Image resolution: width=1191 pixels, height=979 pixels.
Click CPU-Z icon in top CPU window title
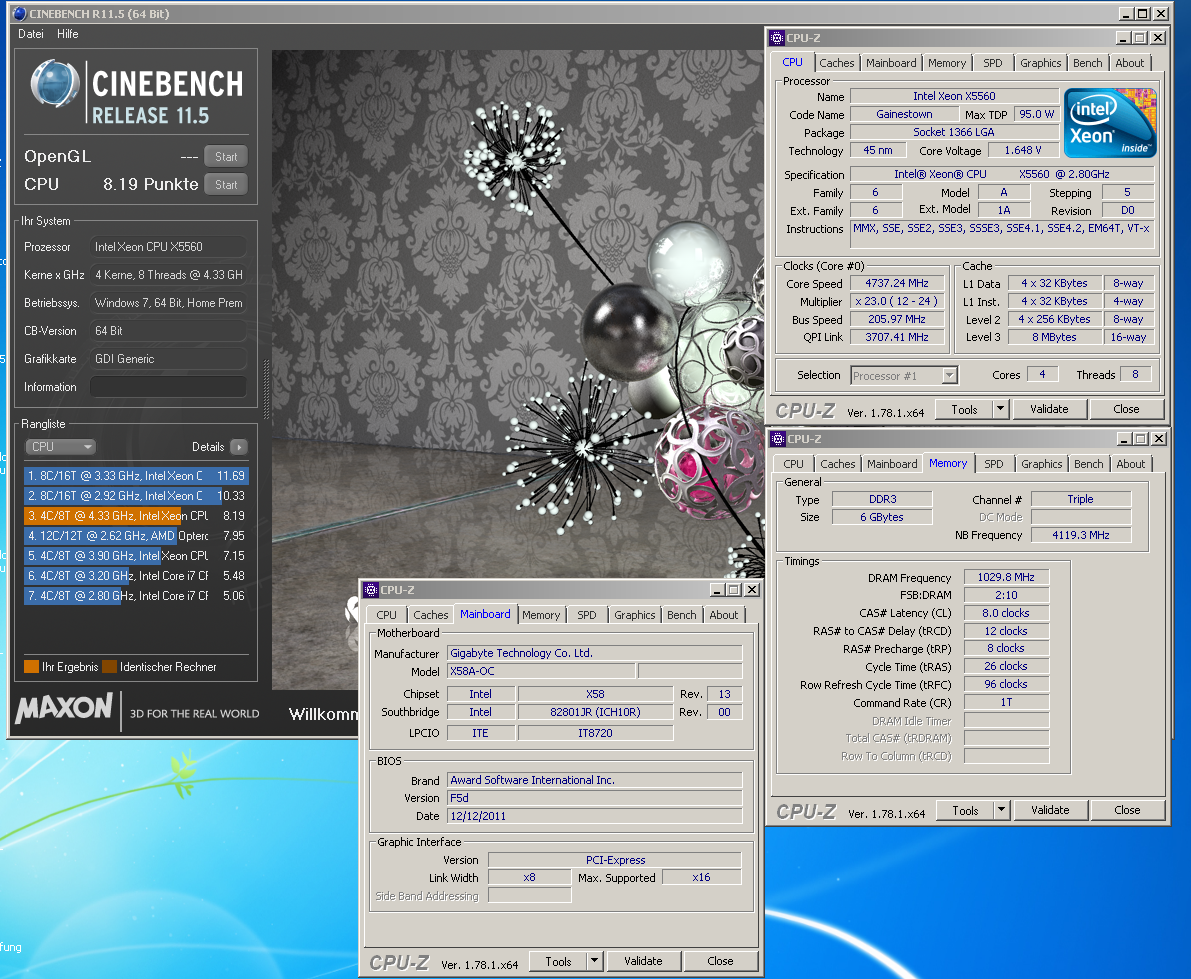[x=777, y=38]
